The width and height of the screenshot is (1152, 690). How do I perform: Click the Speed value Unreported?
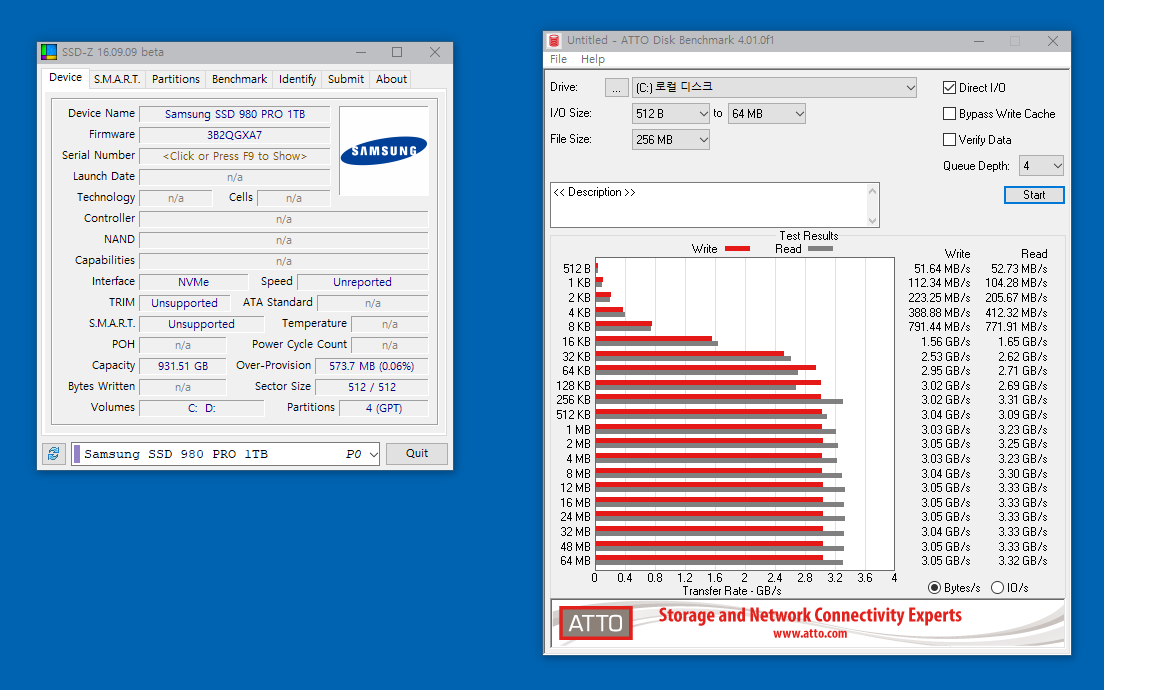tap(362, 282)
